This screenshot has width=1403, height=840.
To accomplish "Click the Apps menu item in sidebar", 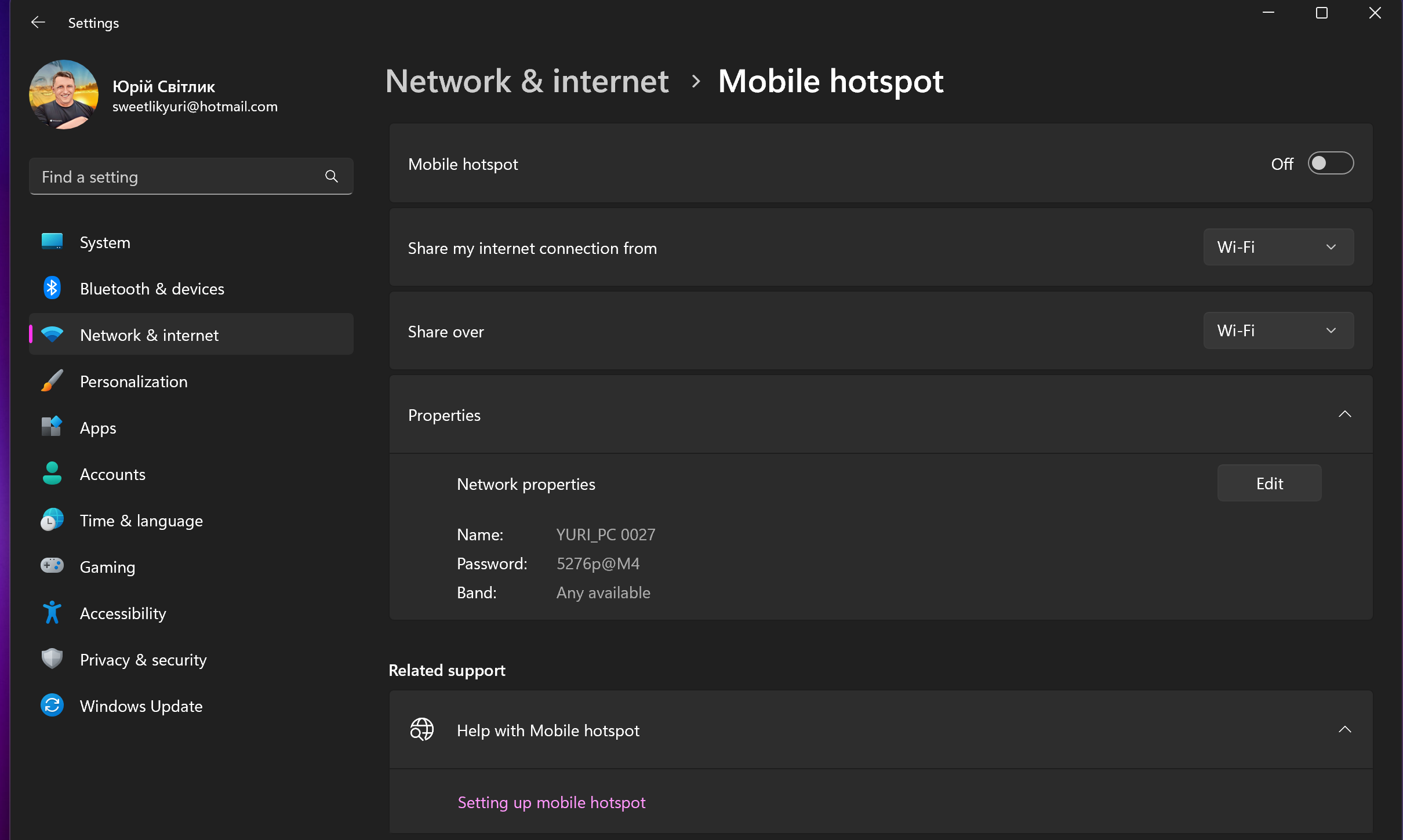I will coord(98,427).
